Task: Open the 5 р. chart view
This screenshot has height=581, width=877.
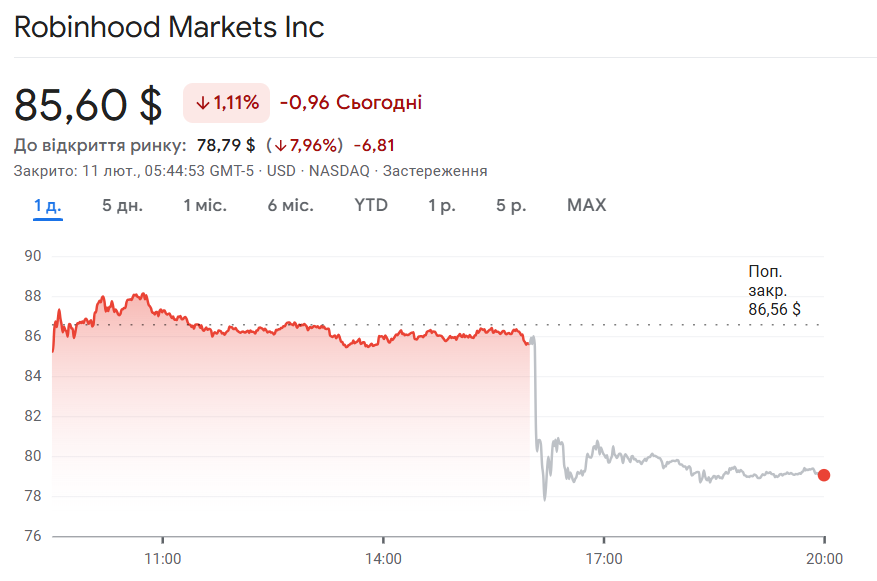Action: pyautogui.click(x=511, y=206)
